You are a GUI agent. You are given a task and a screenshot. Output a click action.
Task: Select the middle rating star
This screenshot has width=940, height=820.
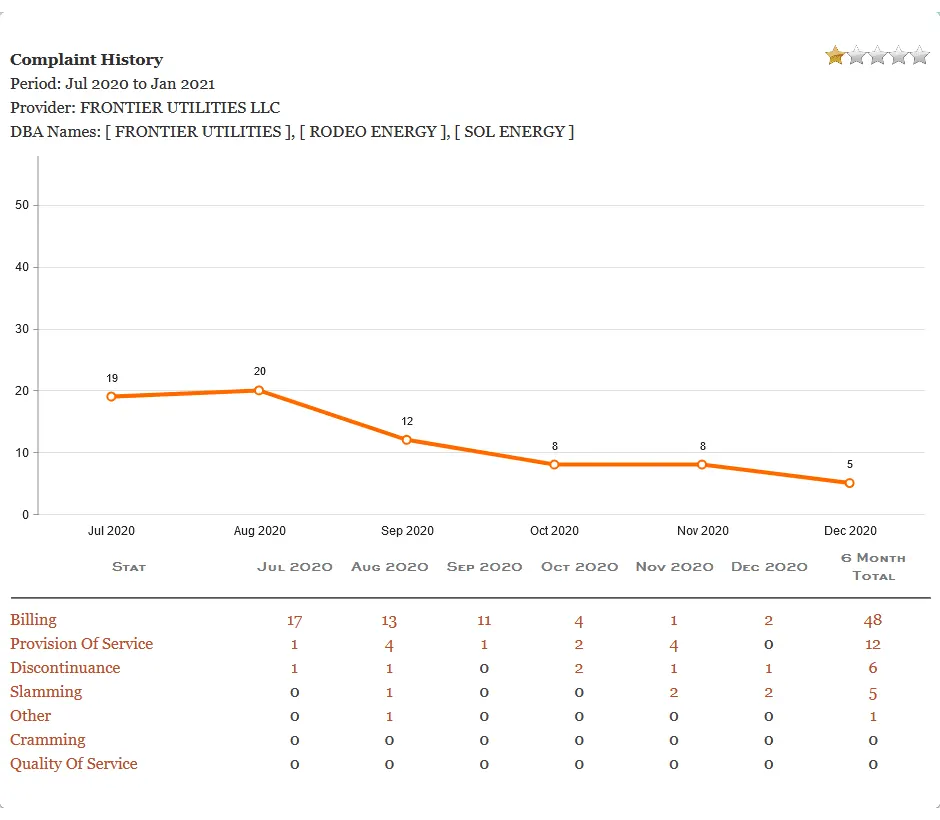[x=877, y=56]
